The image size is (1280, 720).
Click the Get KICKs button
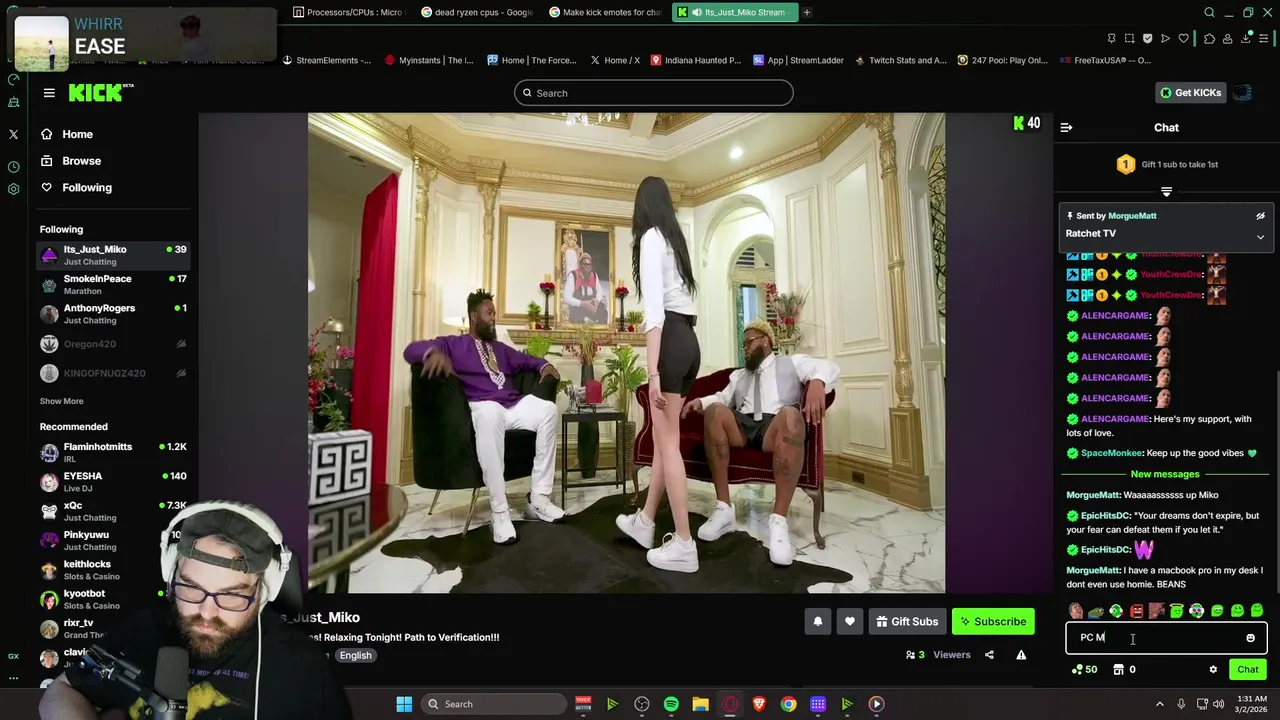coord(1190,93)
